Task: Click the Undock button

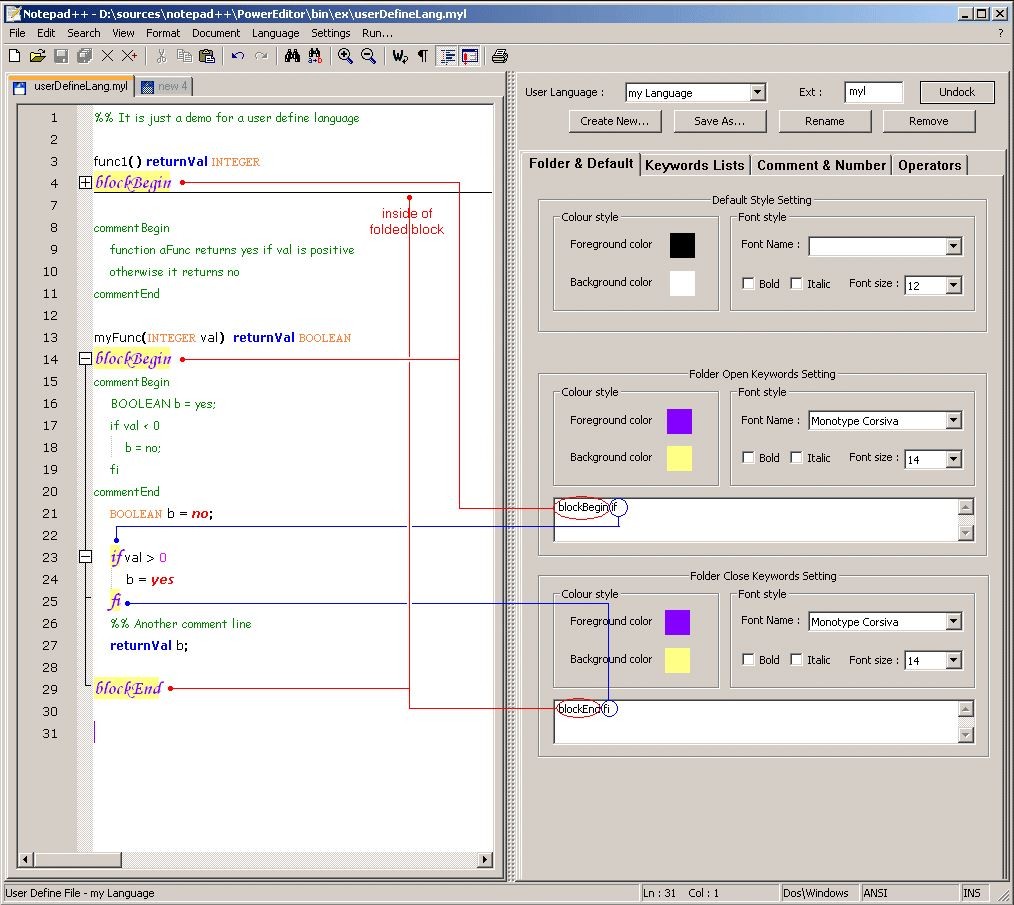Action: coord(956,92)
